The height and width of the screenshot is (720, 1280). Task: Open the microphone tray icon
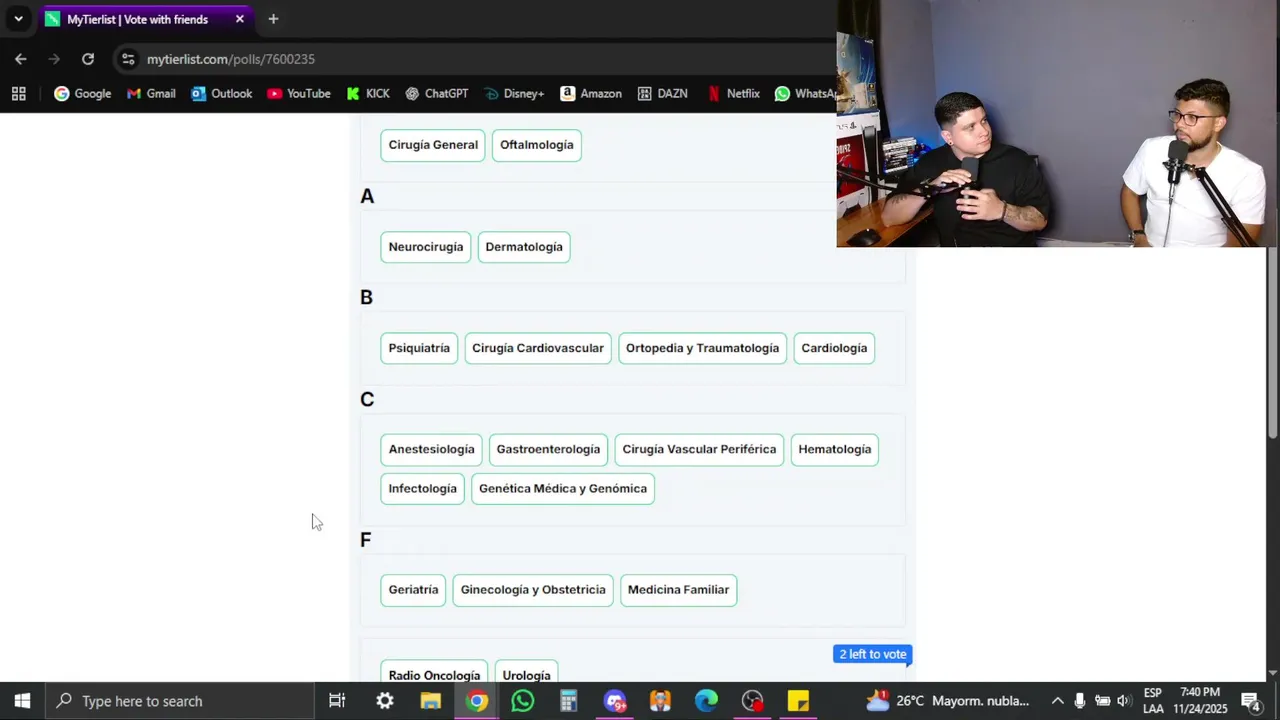pos(1080,701)
